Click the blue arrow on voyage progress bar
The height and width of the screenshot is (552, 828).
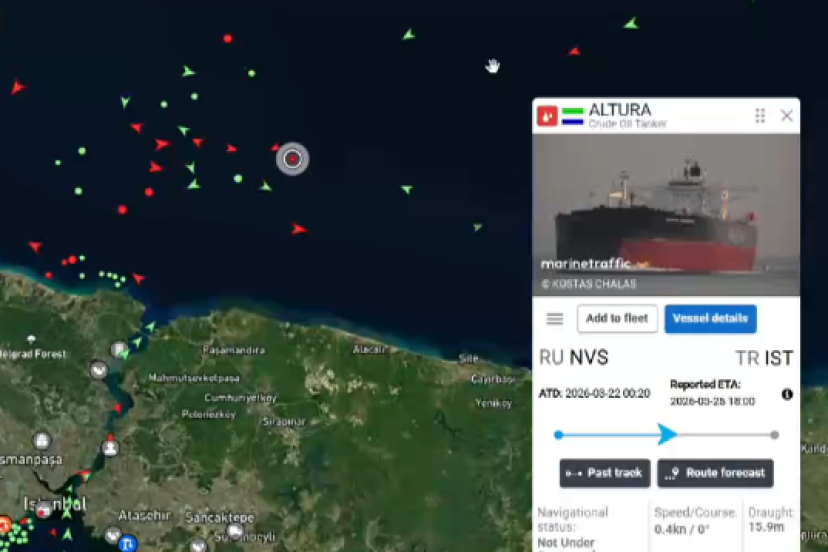click(667, 434)
